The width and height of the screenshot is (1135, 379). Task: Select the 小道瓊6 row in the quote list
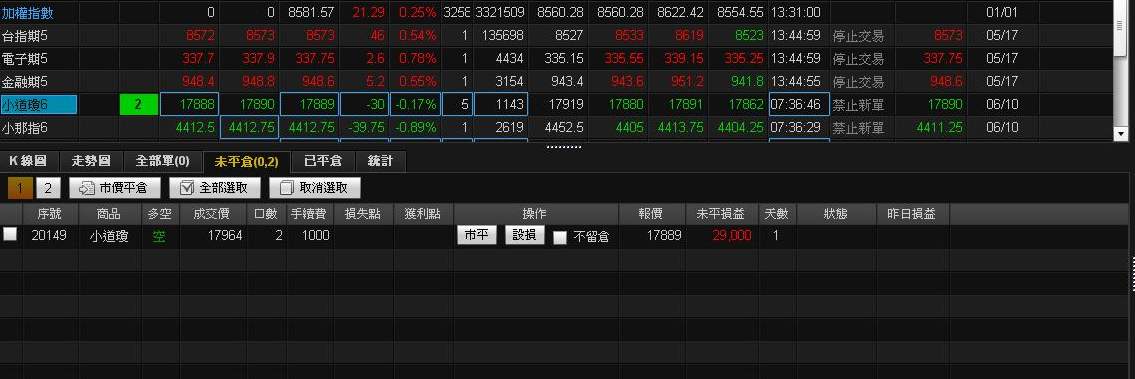[x=557, y=104]
